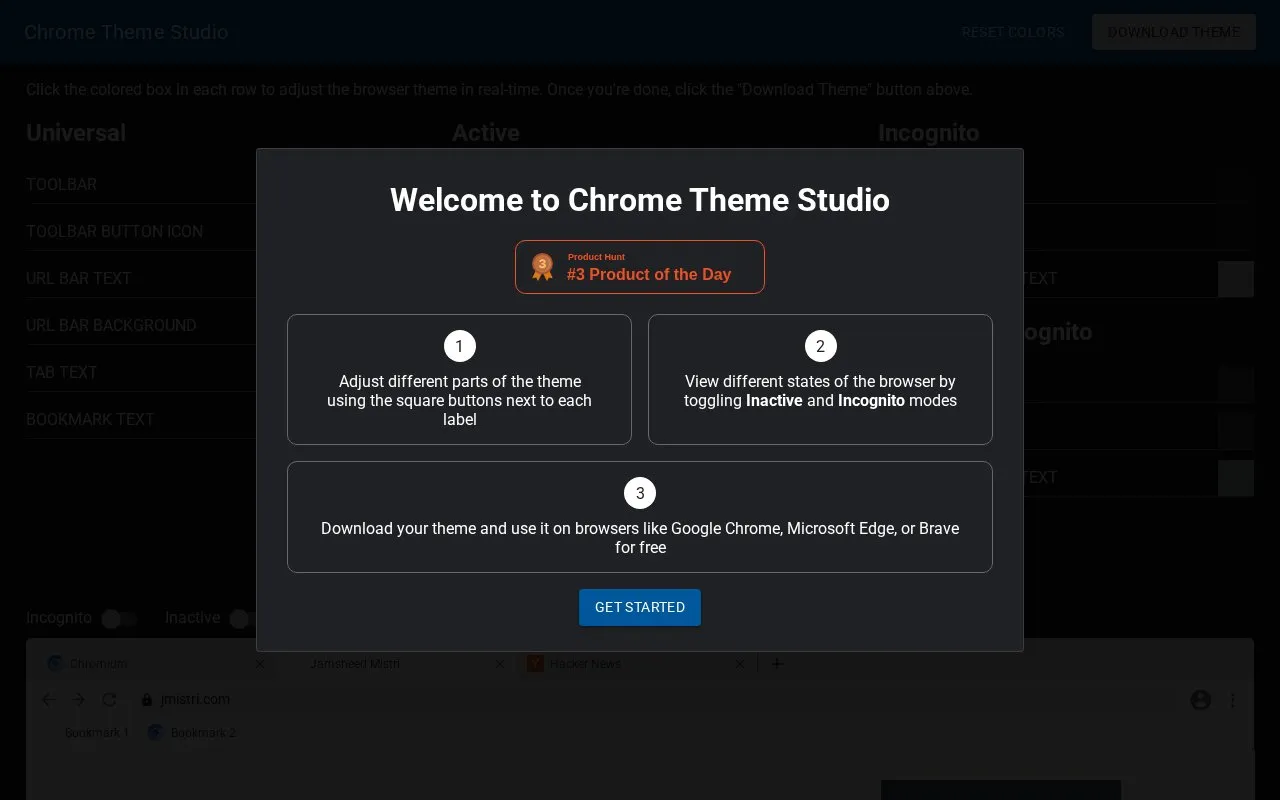Click the Chrome Theme Studio header title
The height and width of the screenshot is (800, 1280).
point(126,32)
